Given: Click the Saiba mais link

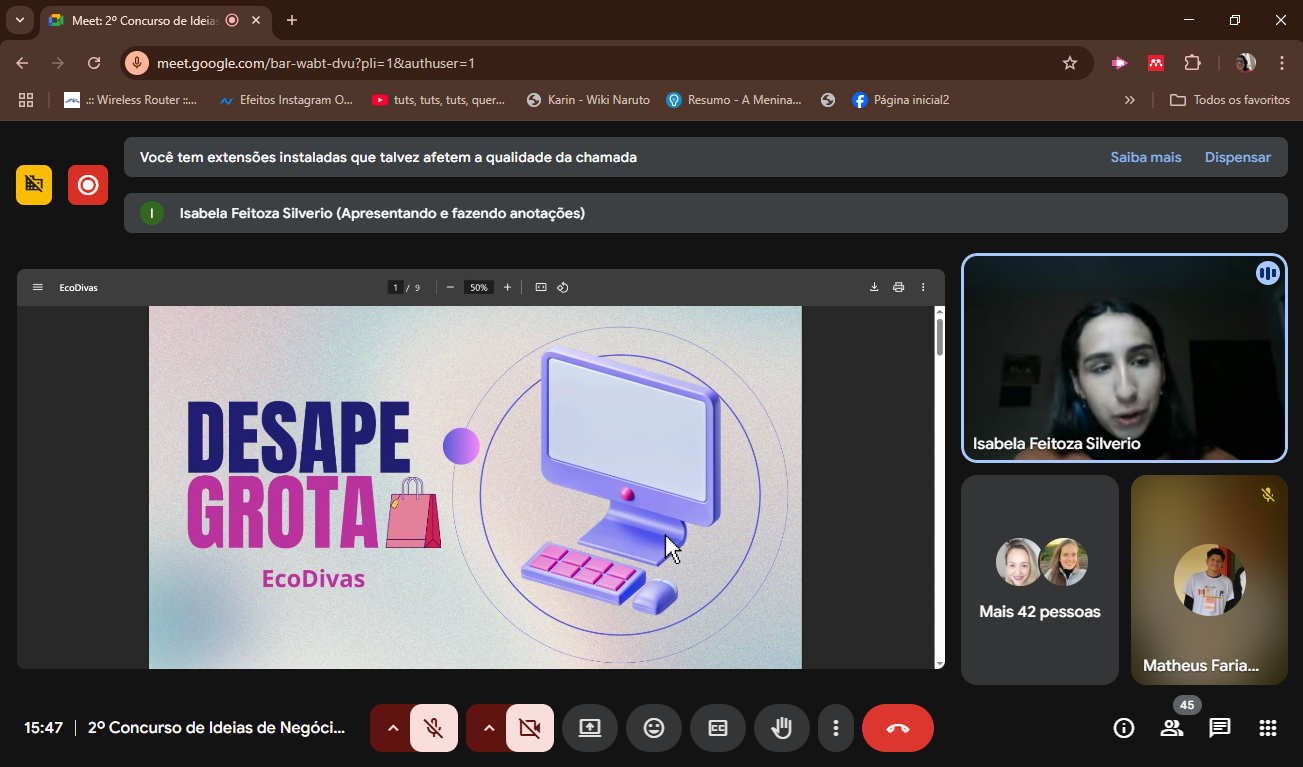Looking at the screenshot, I should 1145,157.
